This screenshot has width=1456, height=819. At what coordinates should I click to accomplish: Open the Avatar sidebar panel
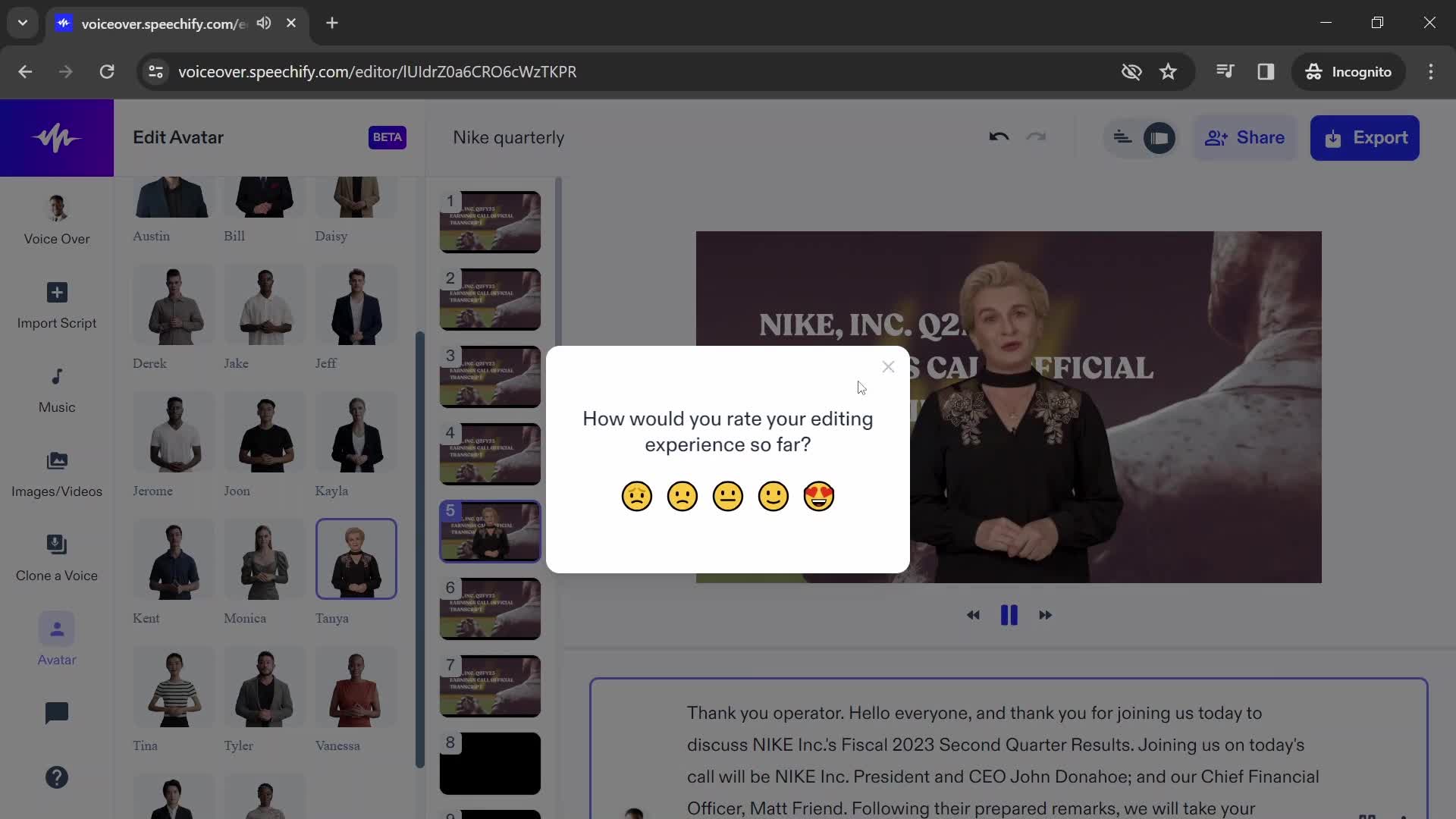(57, 640)
